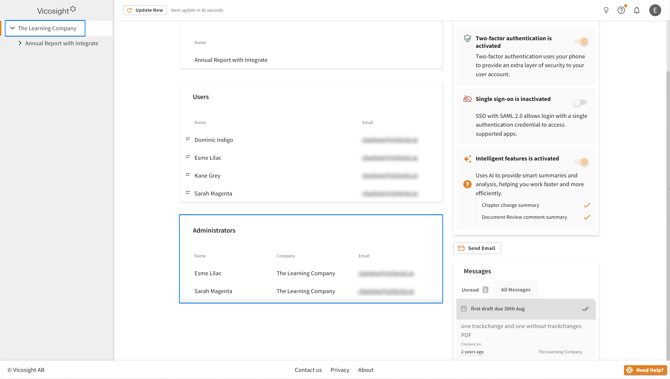Open first draft due 30th Aug message
The width and height of the screenshot is (670, 379).
(526, 309)
